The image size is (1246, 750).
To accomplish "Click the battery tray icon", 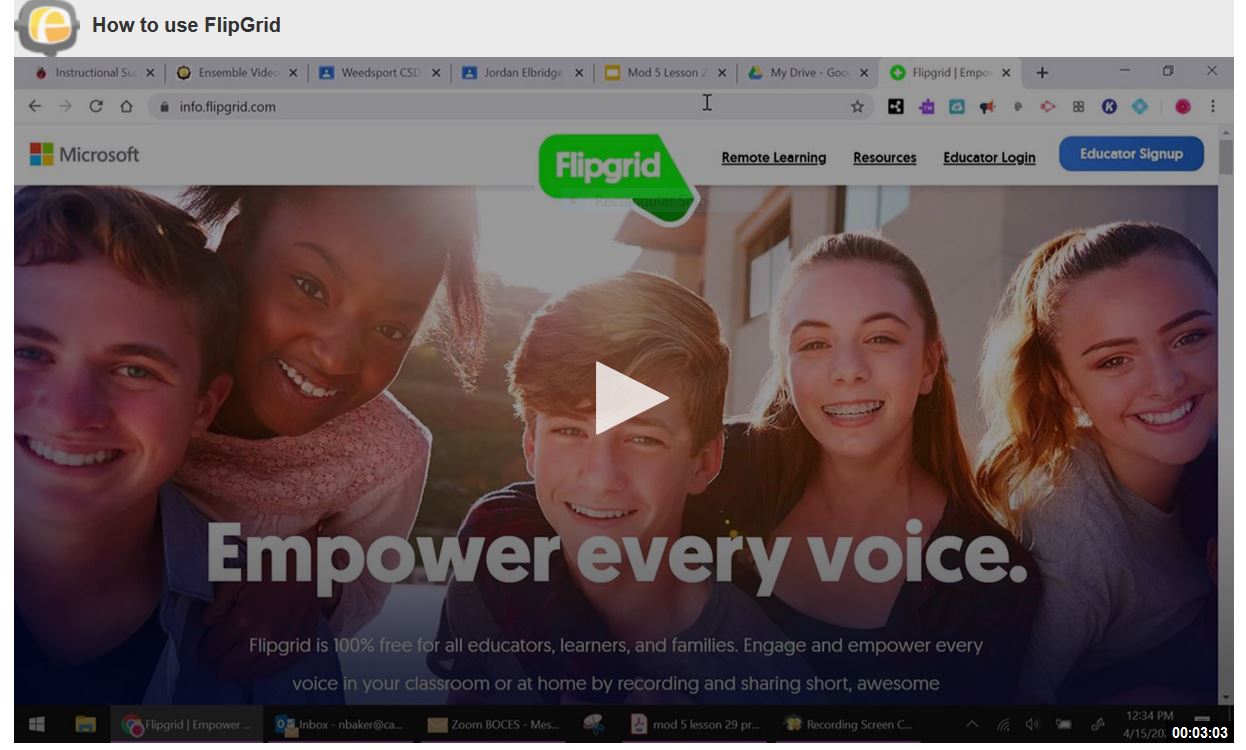I will (1064, 724).
